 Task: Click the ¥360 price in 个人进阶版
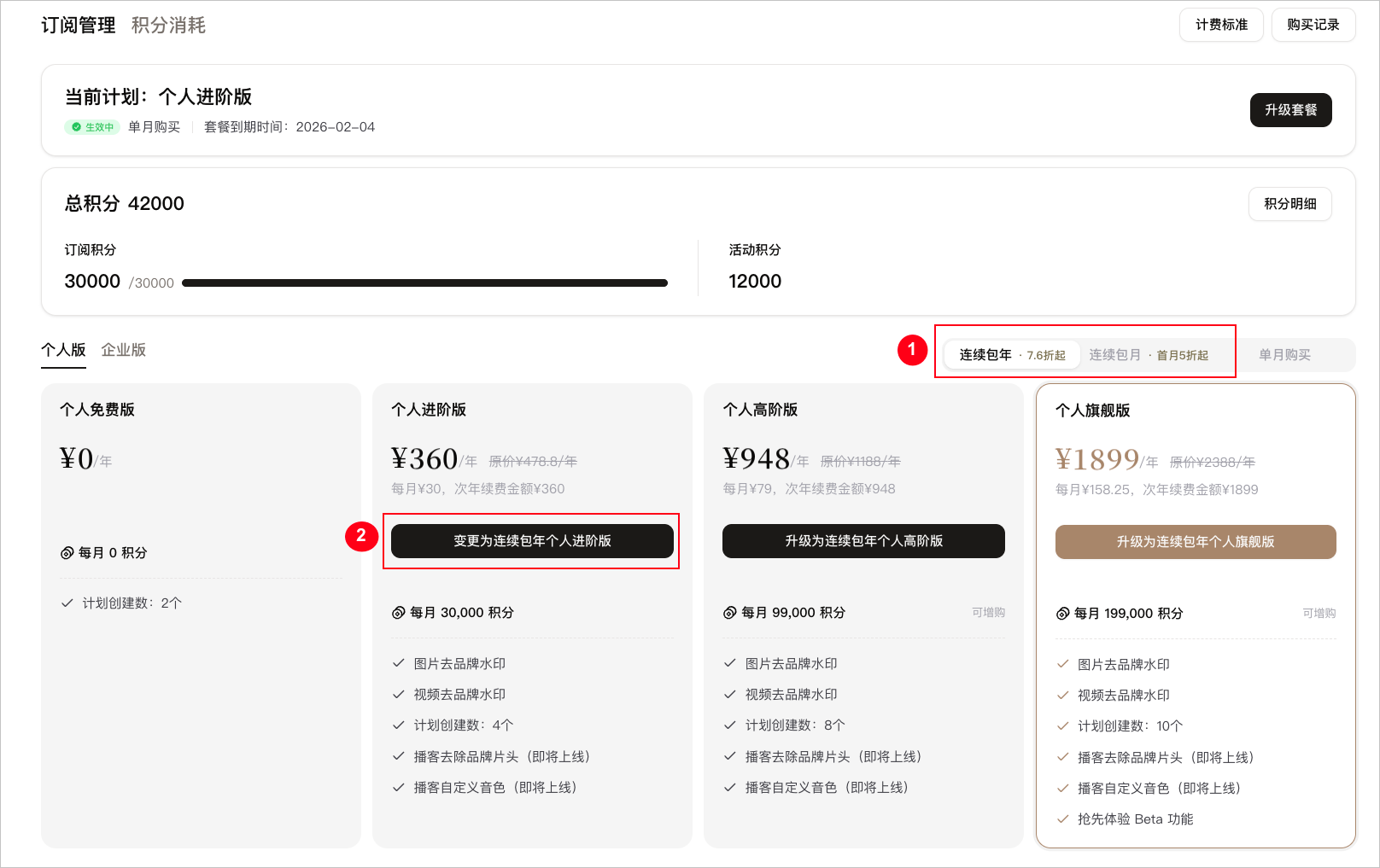point(424,459)
